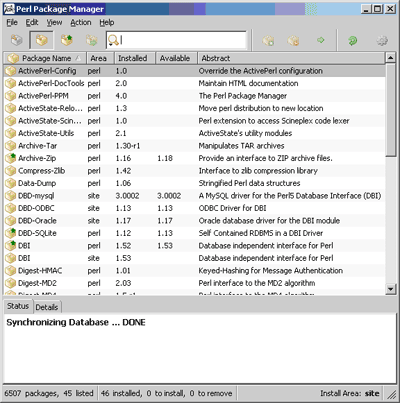Open the File menu
The width and height of the screenshot is (400, 403).
[x=12, y=23]
